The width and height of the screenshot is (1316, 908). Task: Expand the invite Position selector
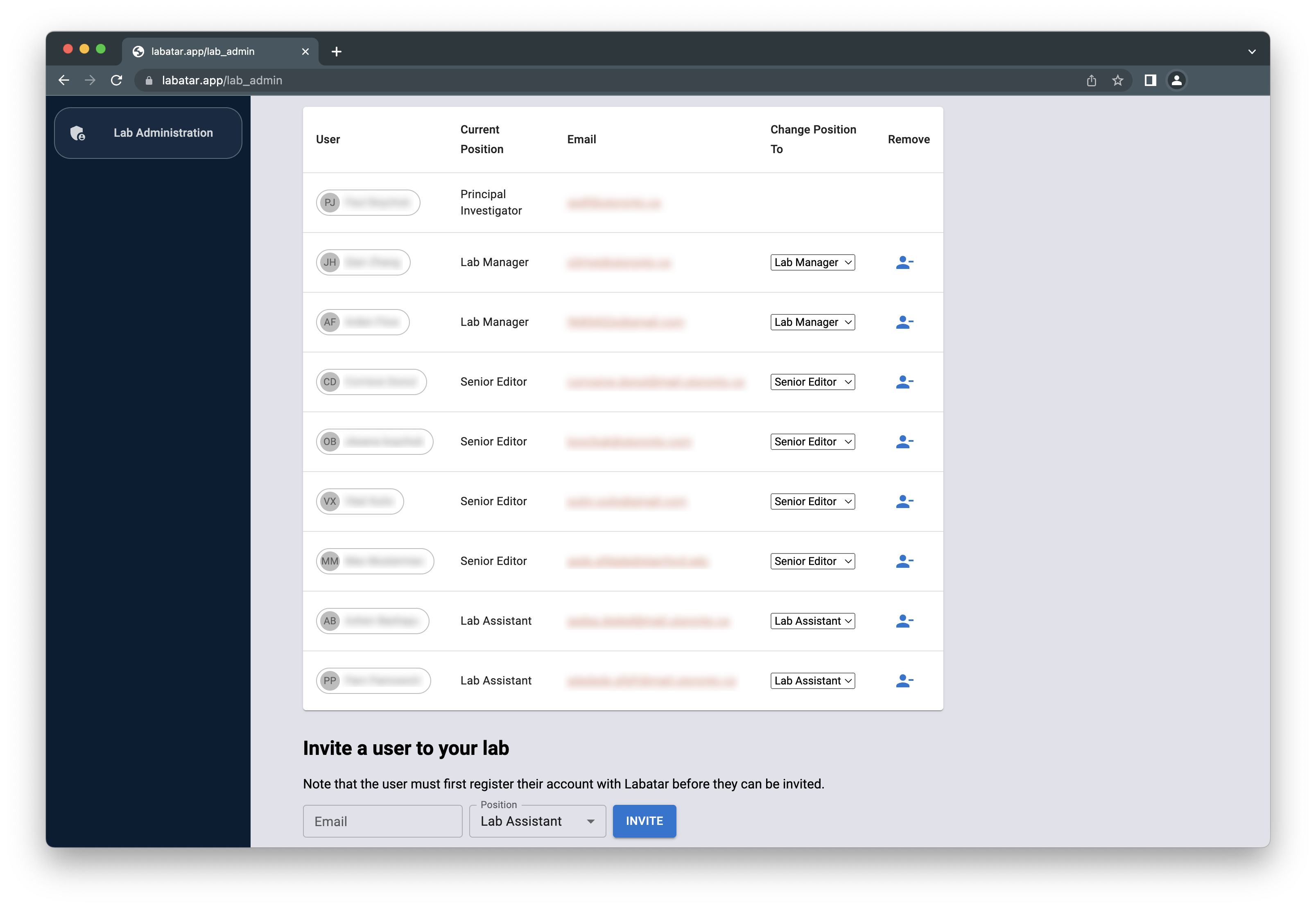[x=537, y=821]
